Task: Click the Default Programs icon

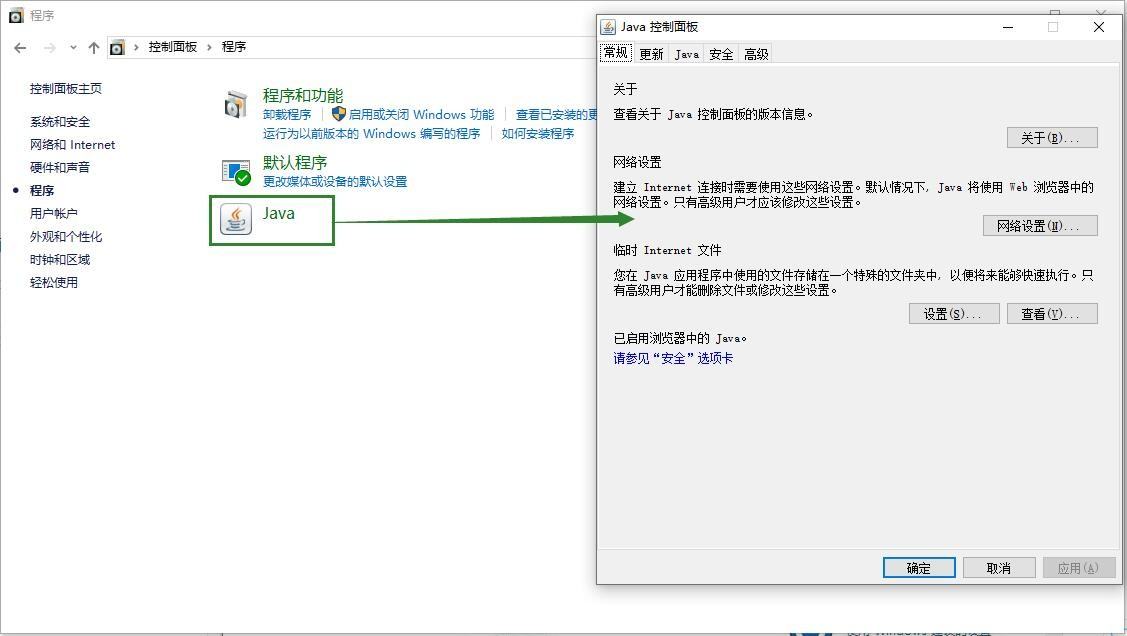Action: (x=236, y=172)
